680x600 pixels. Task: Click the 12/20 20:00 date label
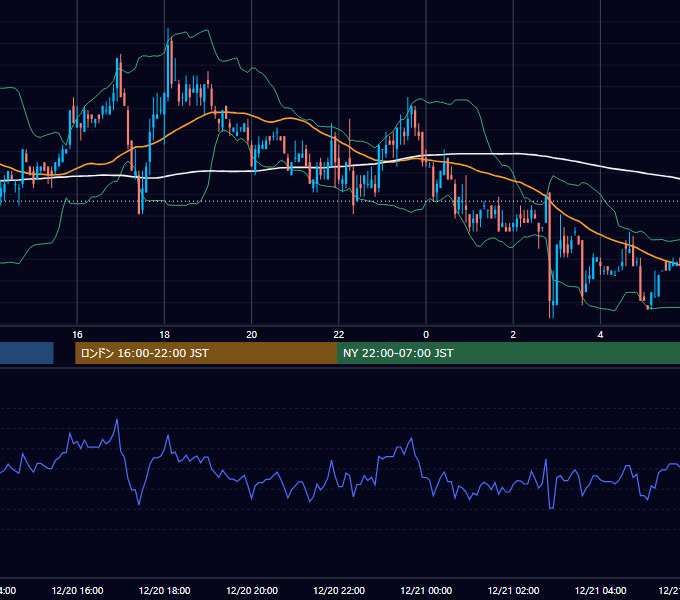(252, 590)
